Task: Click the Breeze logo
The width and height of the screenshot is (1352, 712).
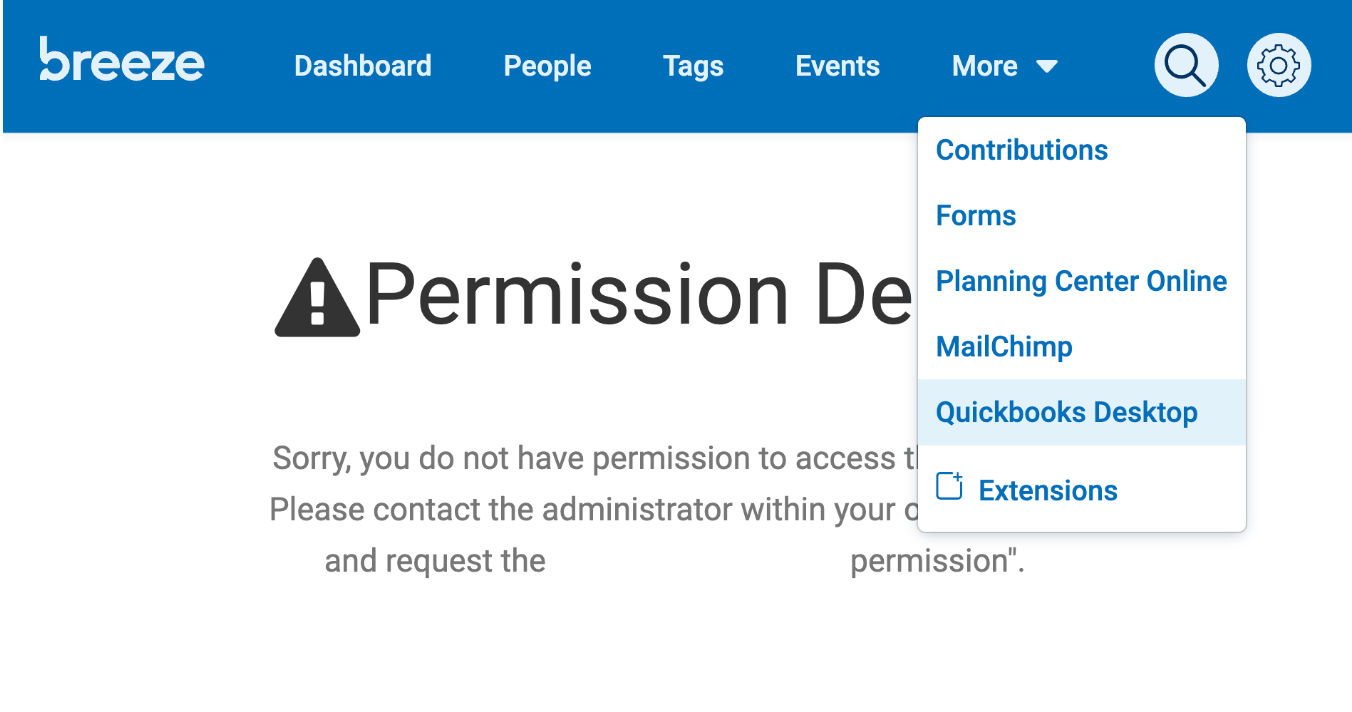Action: tap(122, 59)
